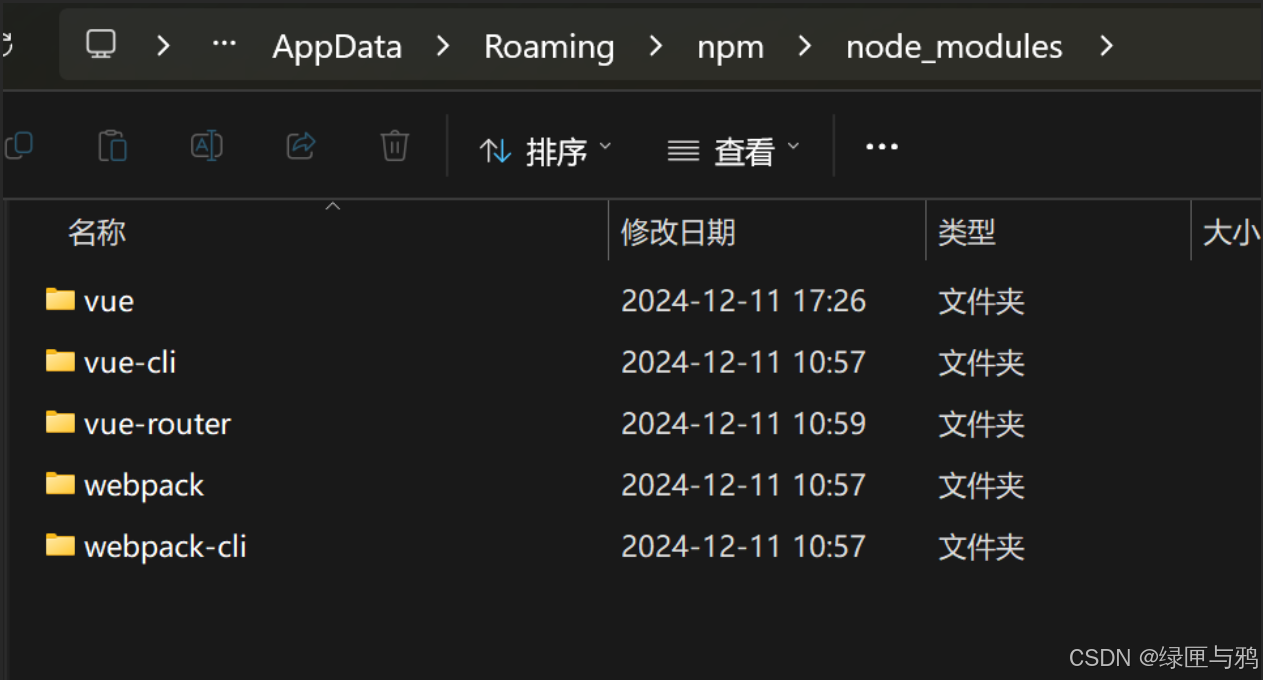This screenshot has height=680, width=1263.
Task: Expand hidden breadcrumb items via ellipsis
Action: tap(223, 44)
